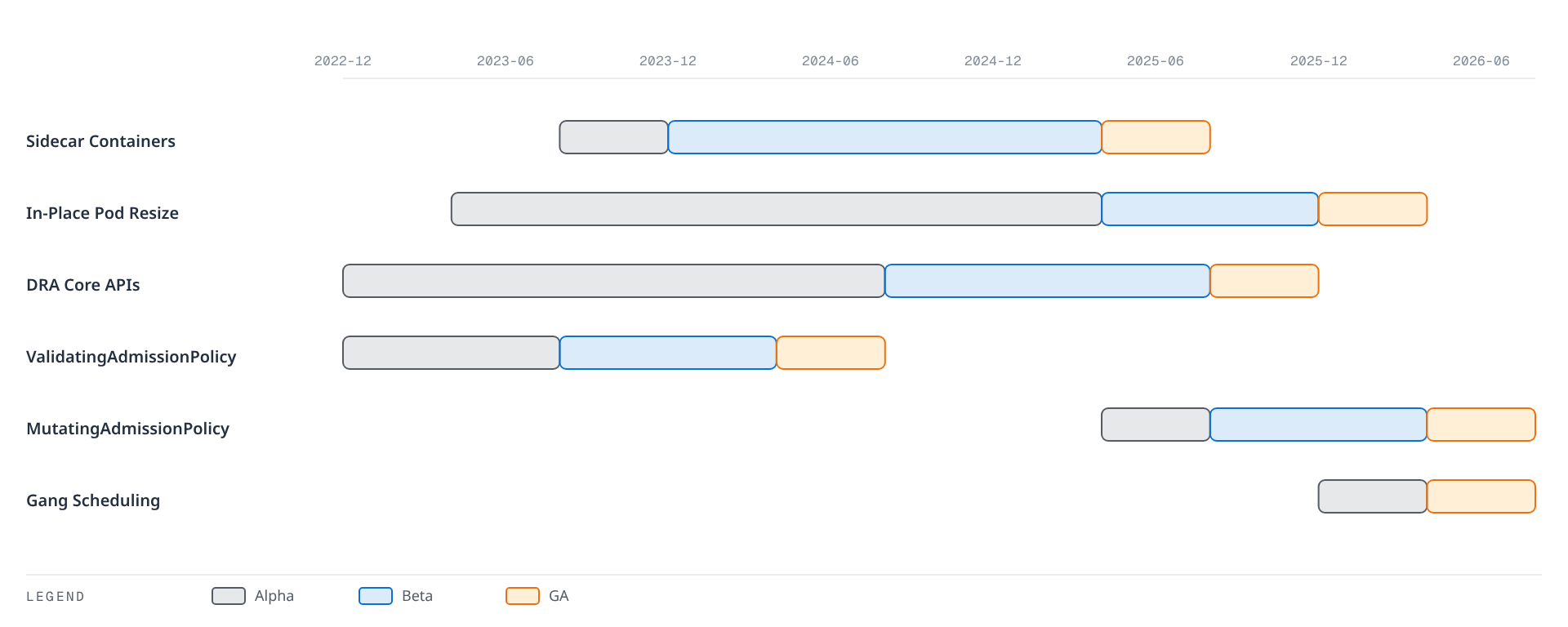This screenshot has width=1568, height=627.
Task: Select the ValidatingAdmissionPolicy Beta bar
Action: click(x=668, y=353)
